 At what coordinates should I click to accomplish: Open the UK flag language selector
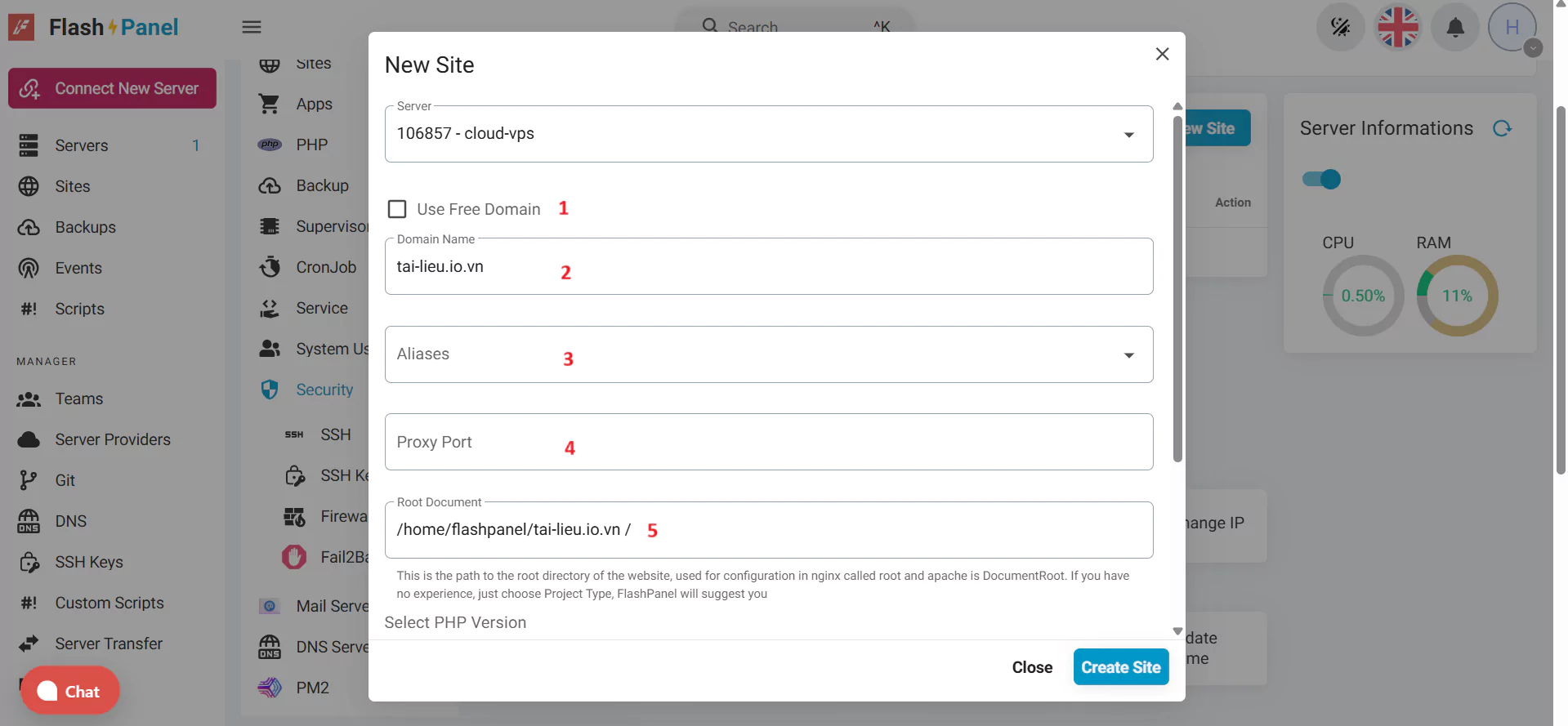click(x=1398, y=28)
